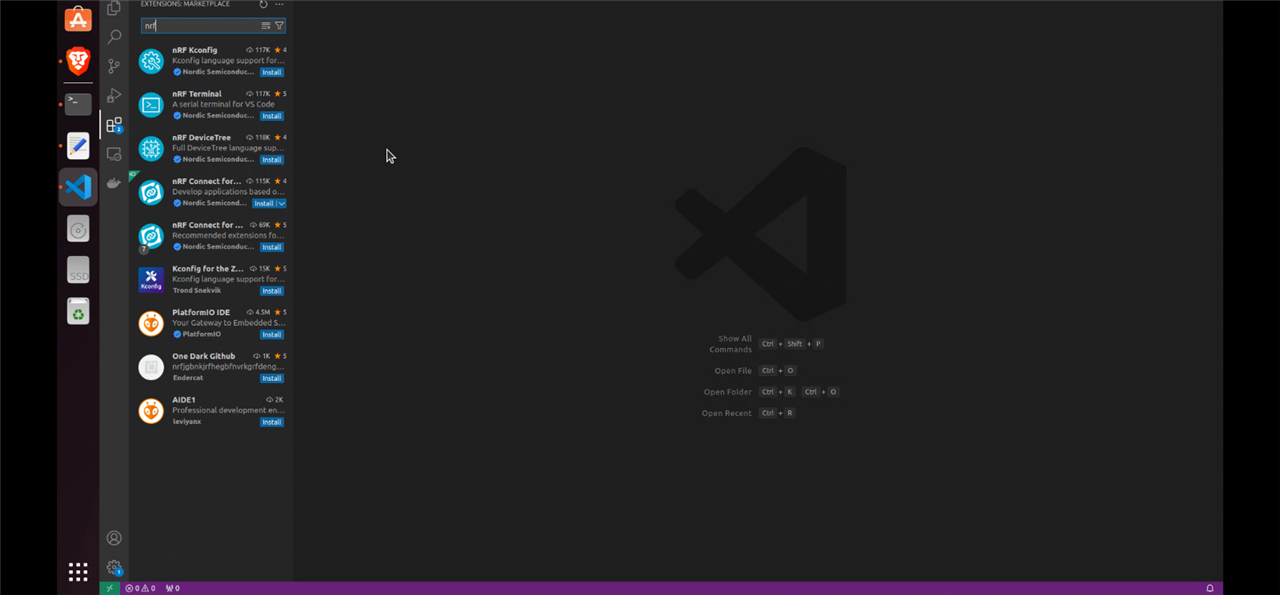1280x595 pixels.
Task: Install the nRF Kconfig extension
Action: tap(272, 72)
